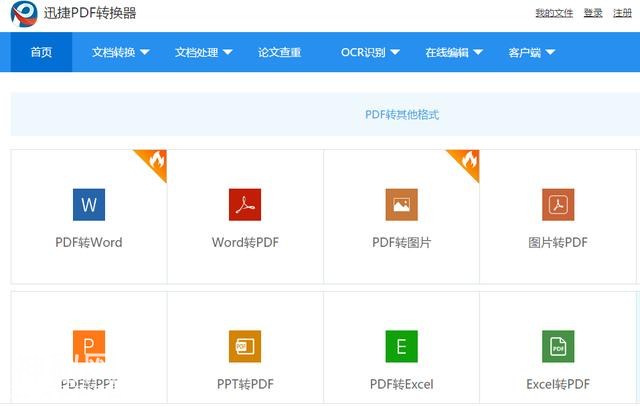Open the 论文查重 page
The height and width of the screenshot is (406, 640).
click(280, 52)
